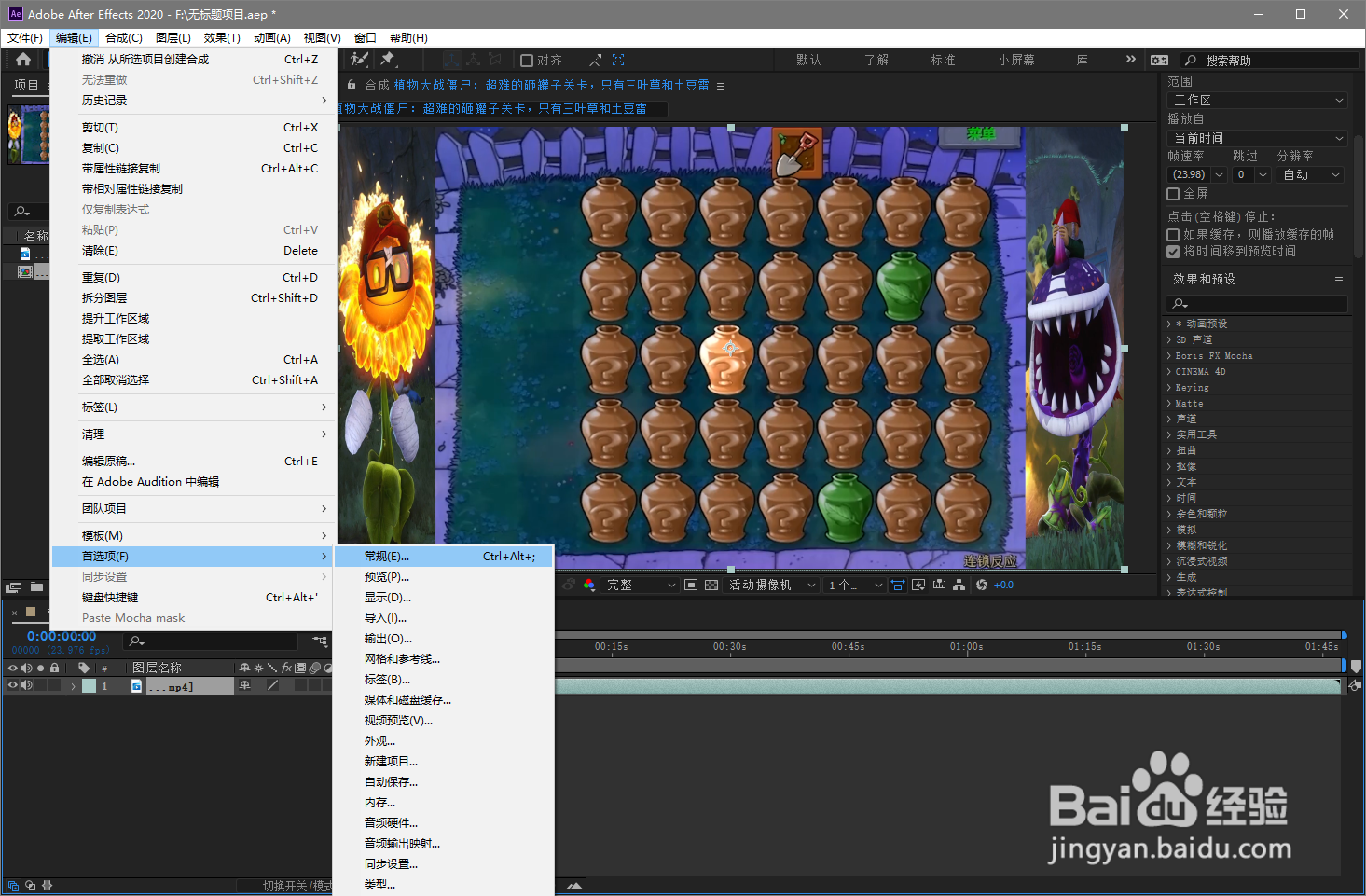The height and width of the screenshot is (896, 1366).
Task: Click the label tag column icon
Action: [84, 668]
